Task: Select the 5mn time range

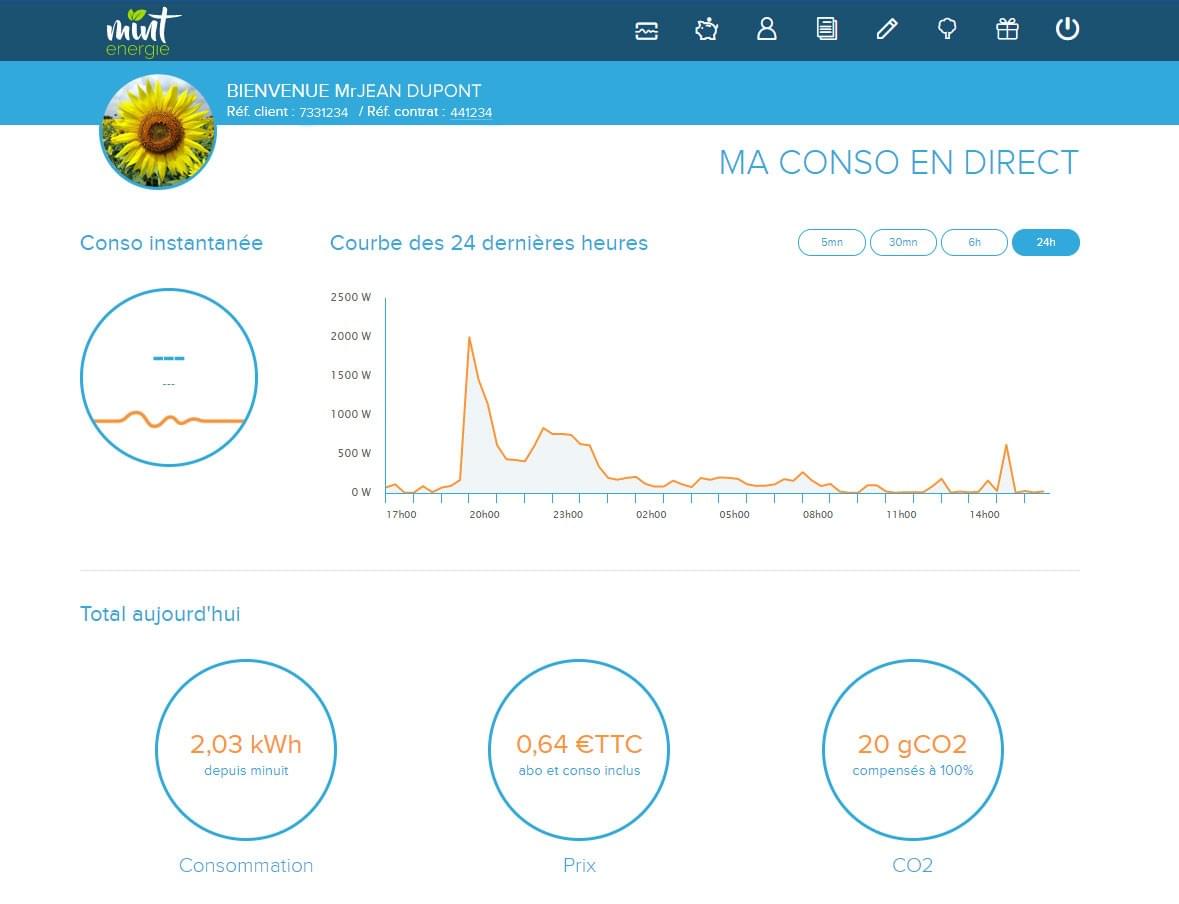Action: point(832,242)
